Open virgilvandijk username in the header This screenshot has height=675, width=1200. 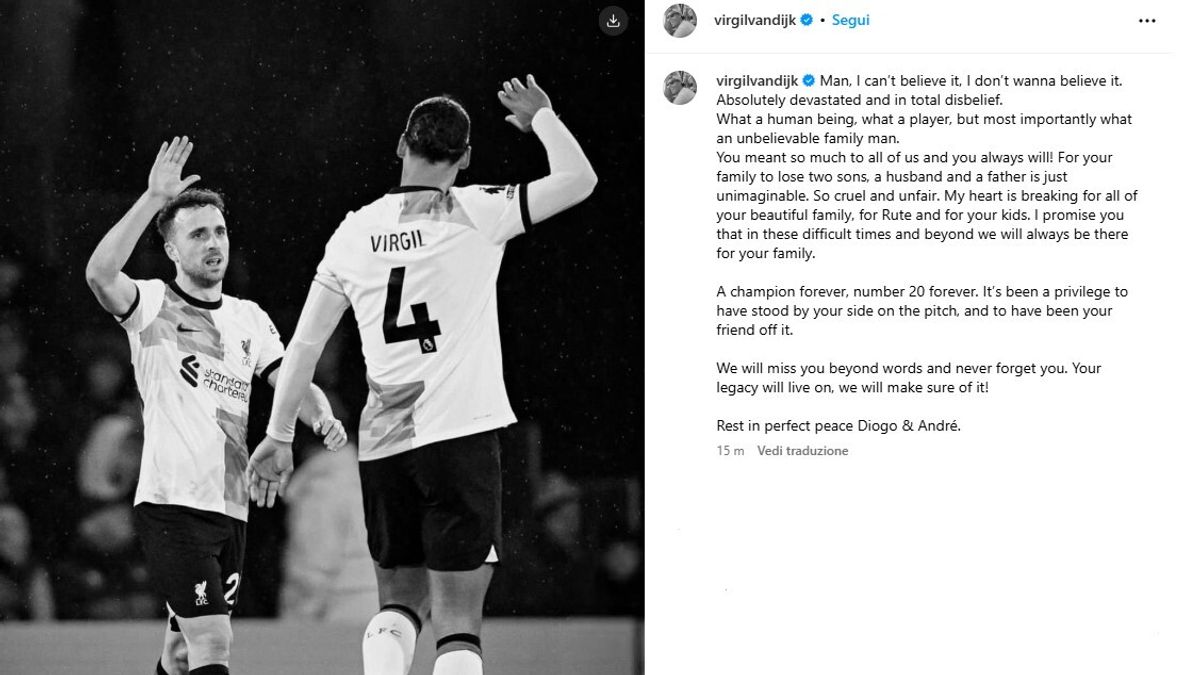pos(756,20)
